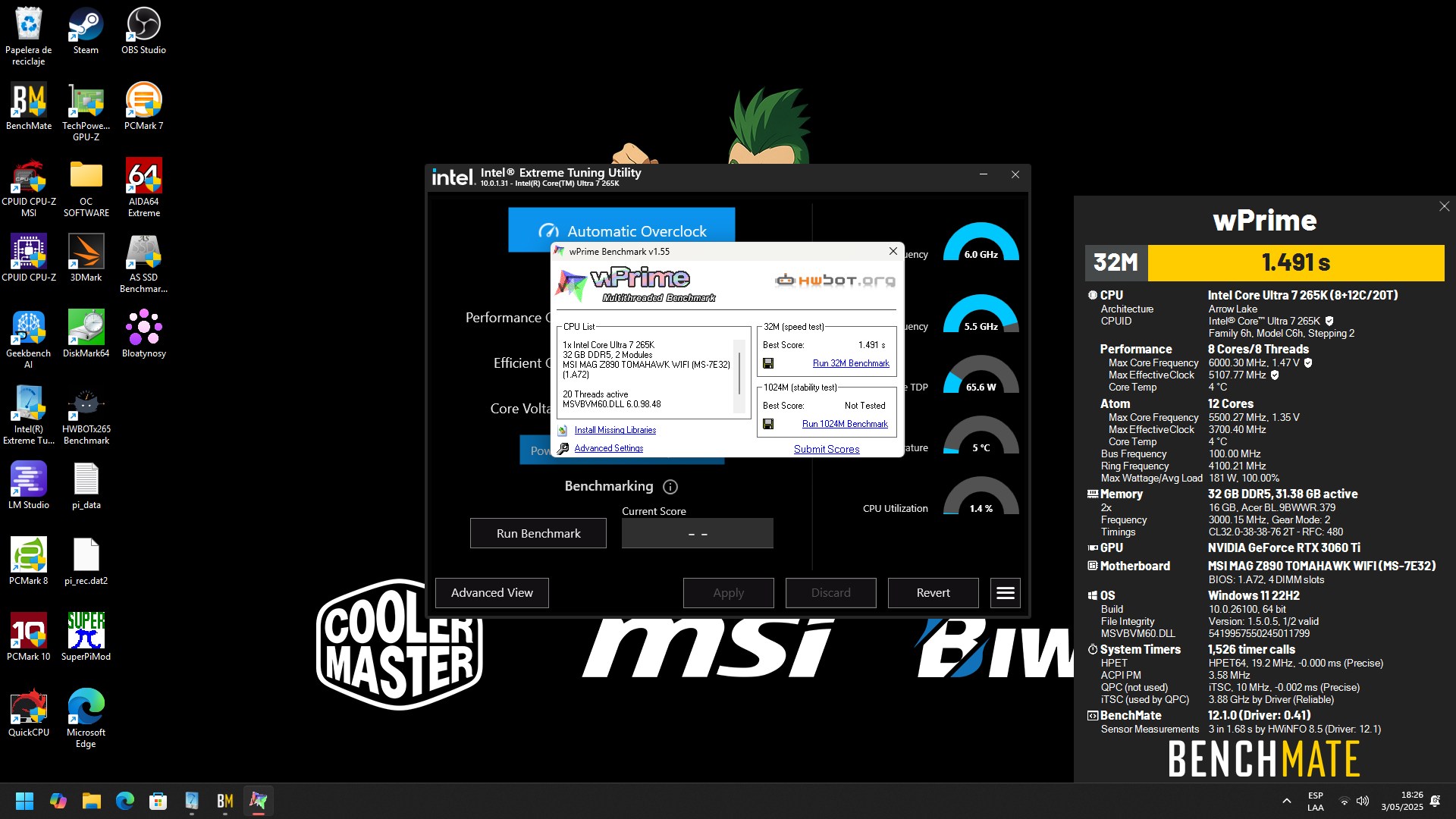Close the wPrime Benchmark dialog
This screenshot has width=1456, height=819.
893,251
